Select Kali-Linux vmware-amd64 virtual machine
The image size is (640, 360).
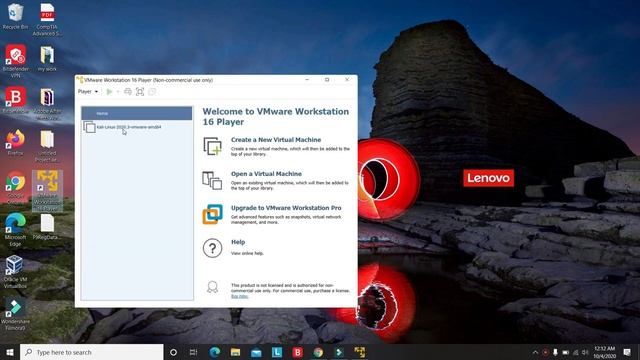137,127
